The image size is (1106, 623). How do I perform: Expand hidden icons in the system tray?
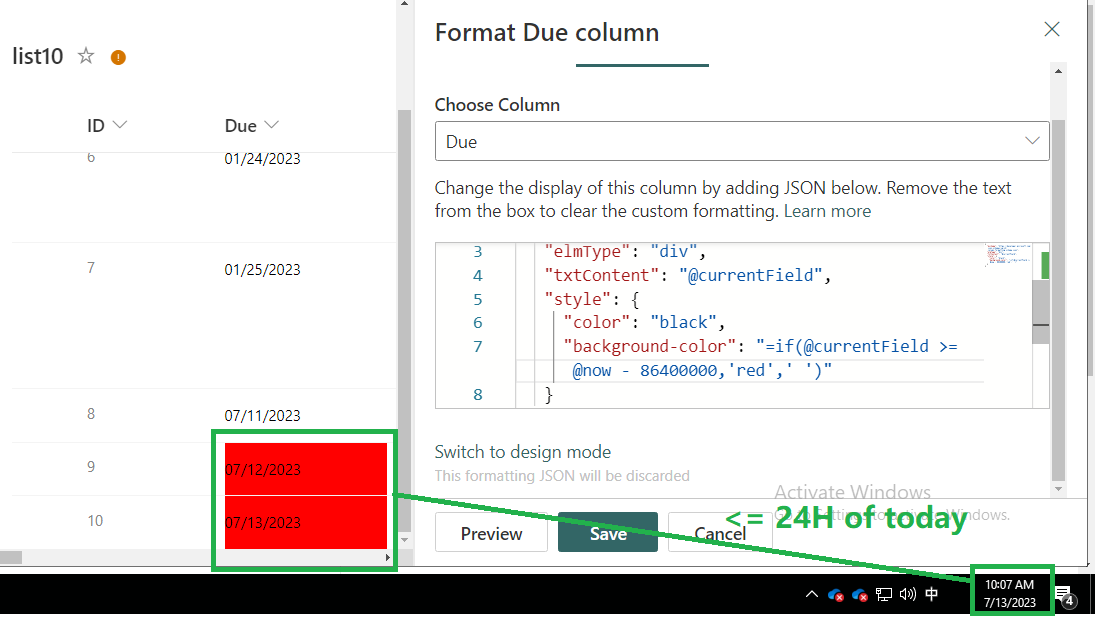point(812,594)
